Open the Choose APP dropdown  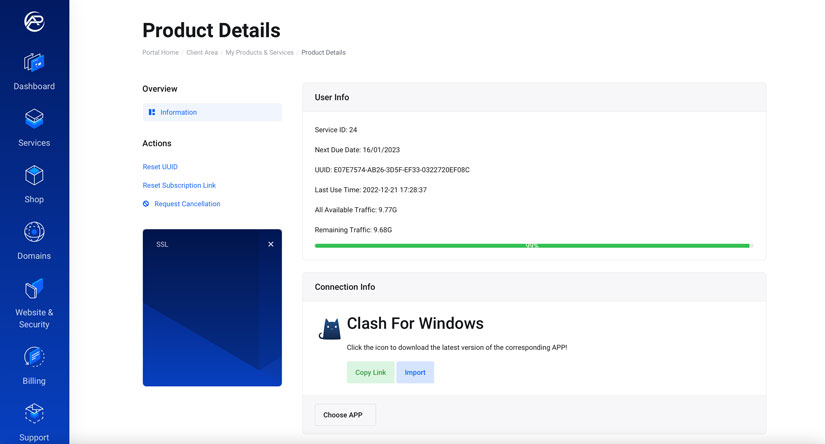point(344,415)
